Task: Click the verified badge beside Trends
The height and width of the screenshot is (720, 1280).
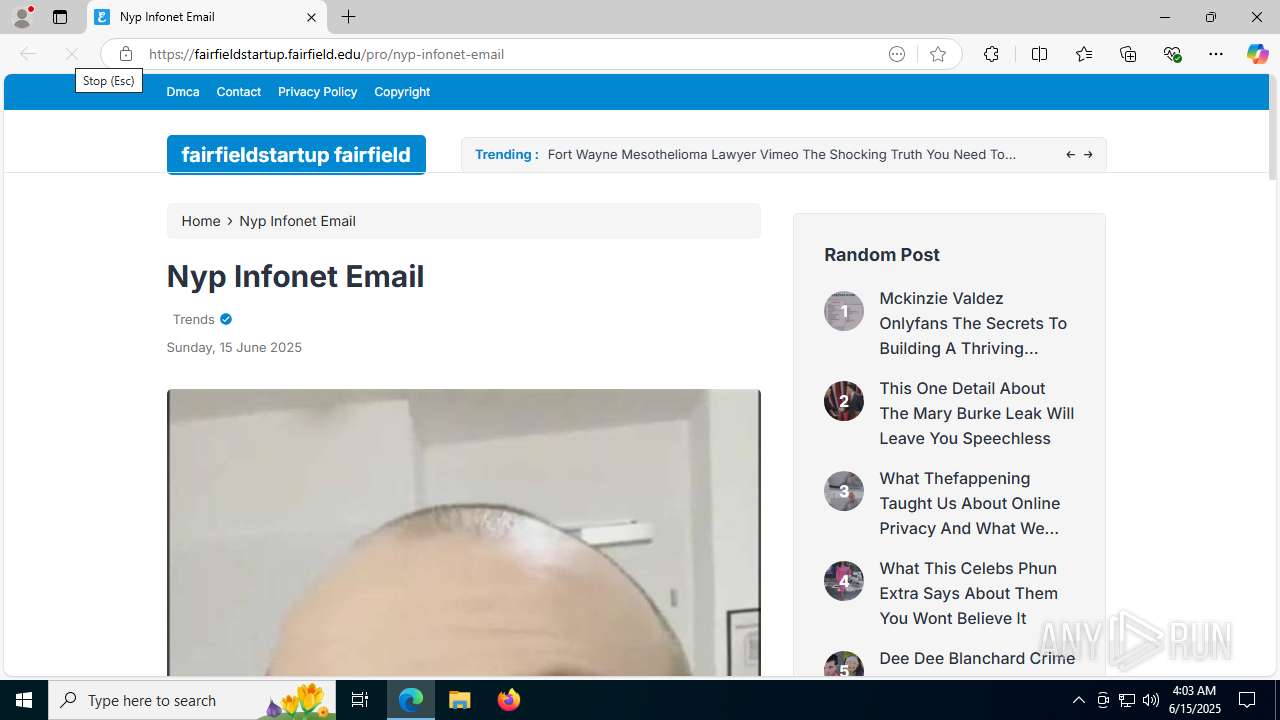Action: 226,319
